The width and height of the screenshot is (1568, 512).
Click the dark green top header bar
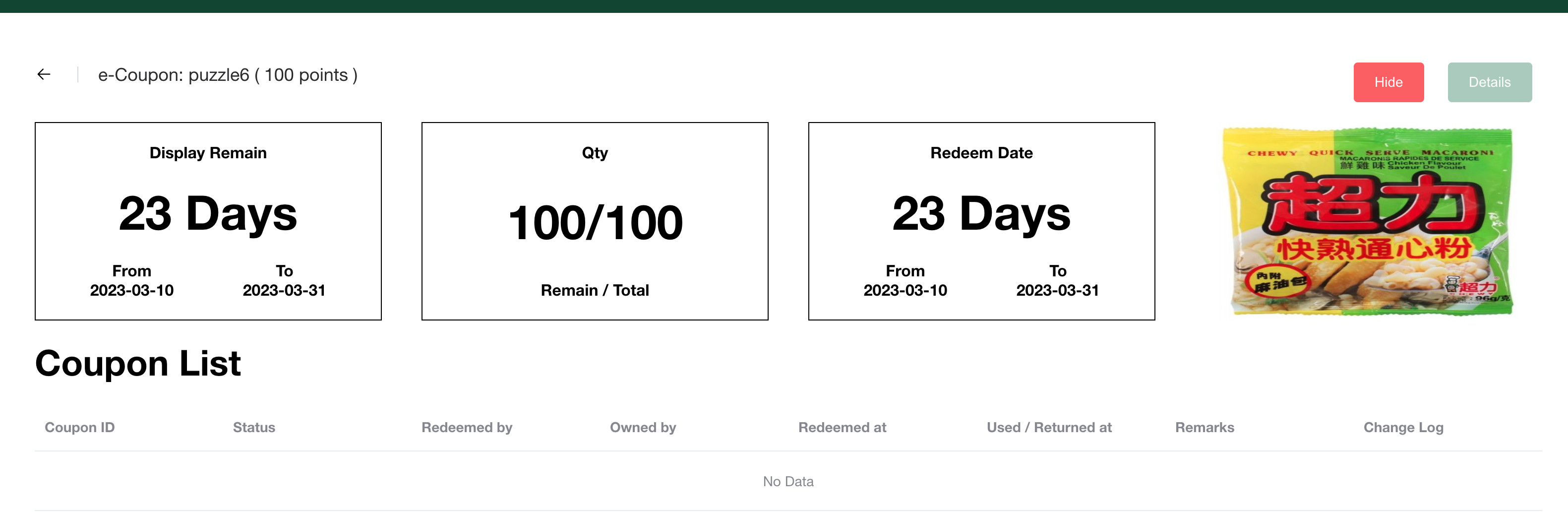[784, 6]
